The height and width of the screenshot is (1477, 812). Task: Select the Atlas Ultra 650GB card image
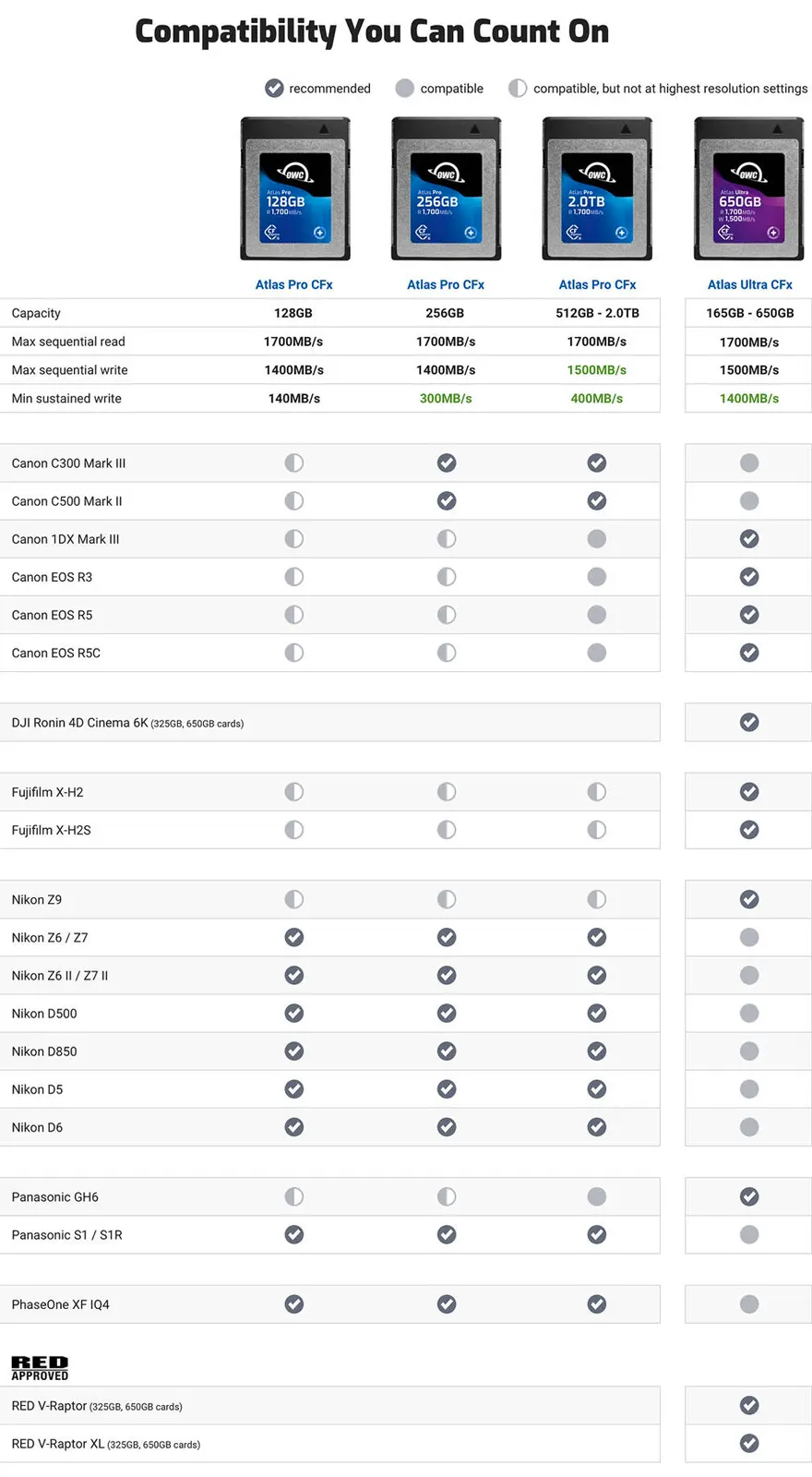click(x=748, y=188)
